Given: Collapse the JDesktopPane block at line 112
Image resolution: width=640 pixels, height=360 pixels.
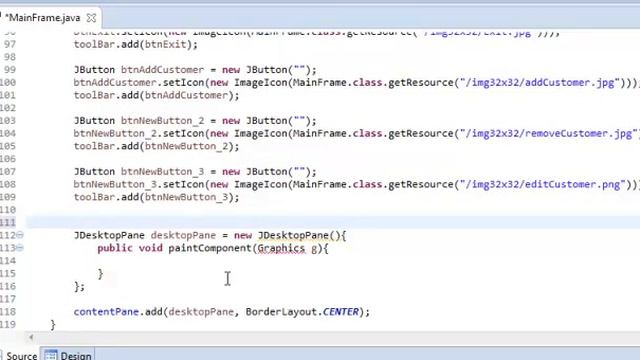Looking at the screenshot, I should click(x=20, y=235).
